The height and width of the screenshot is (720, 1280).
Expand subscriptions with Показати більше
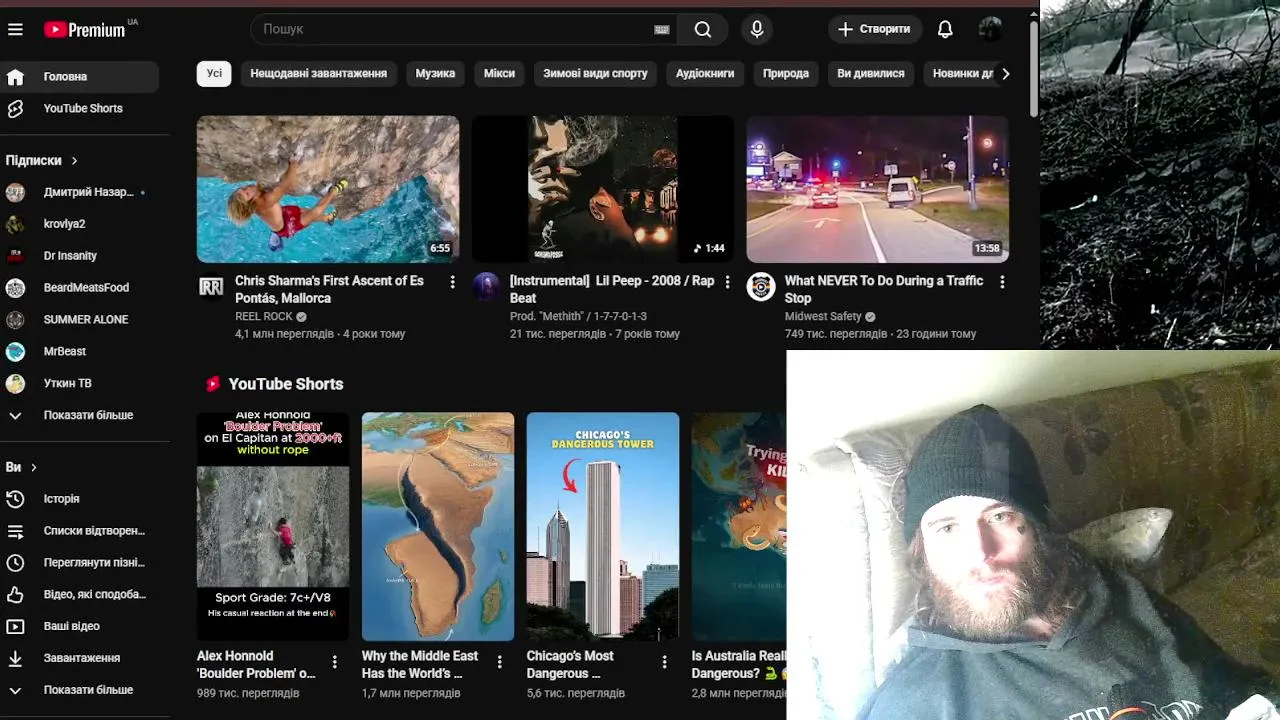tap(80, 415)
